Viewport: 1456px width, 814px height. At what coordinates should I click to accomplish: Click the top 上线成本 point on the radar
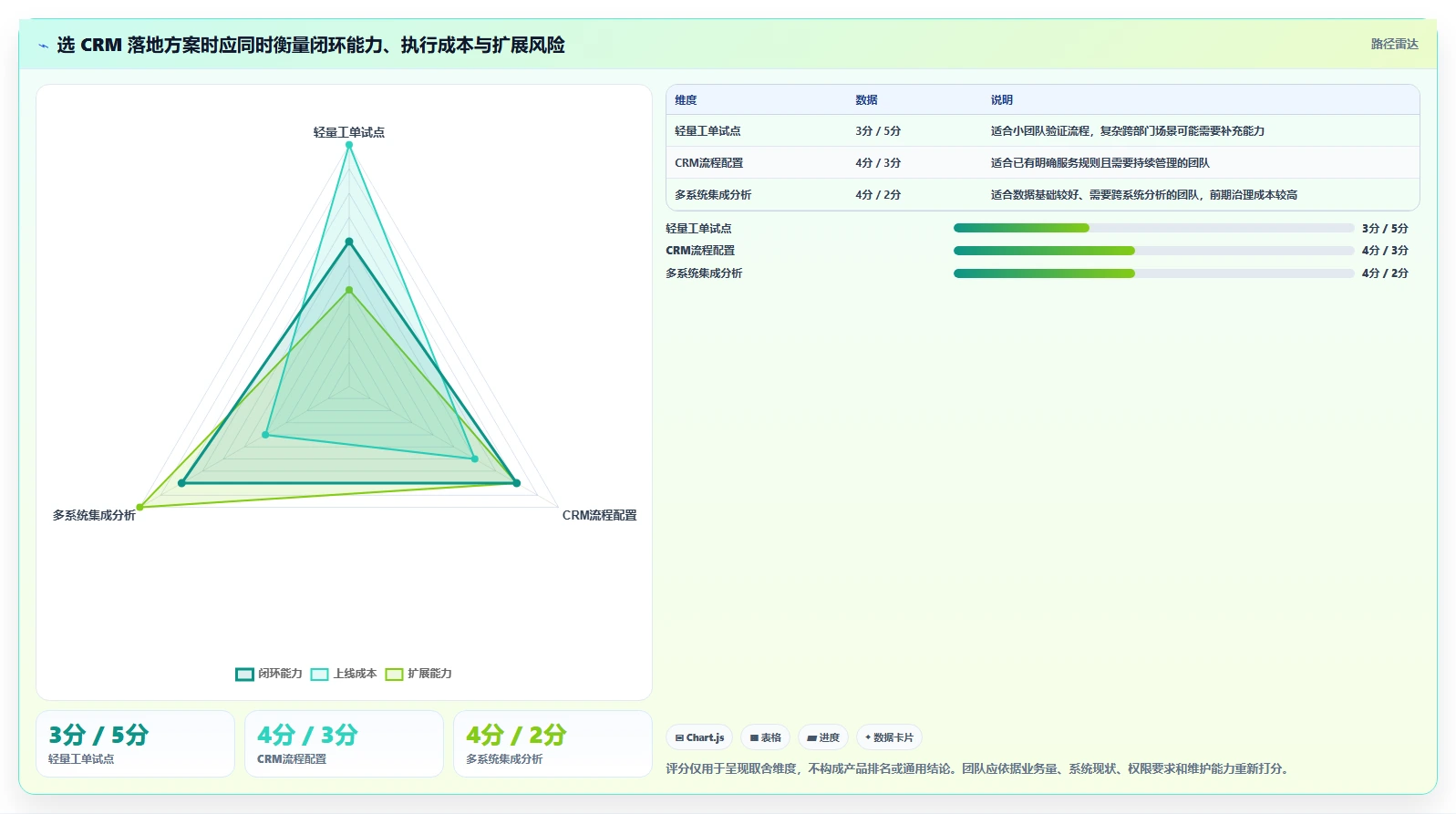tap(349, 145)
